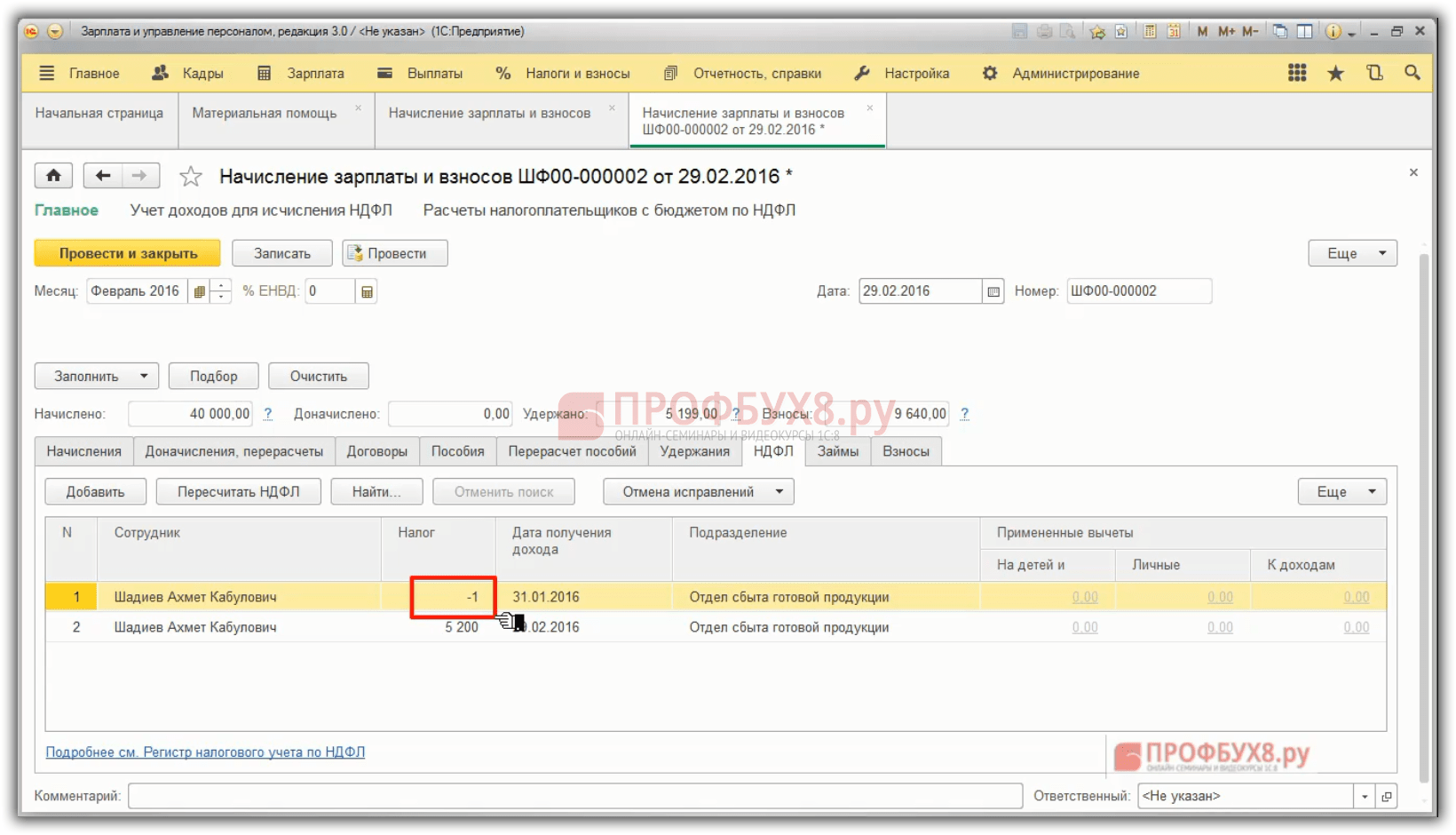Open the functions grid menu icon
Image resolution: width=1456 pixels, height=835 pixels.
tap(1297, 73)
